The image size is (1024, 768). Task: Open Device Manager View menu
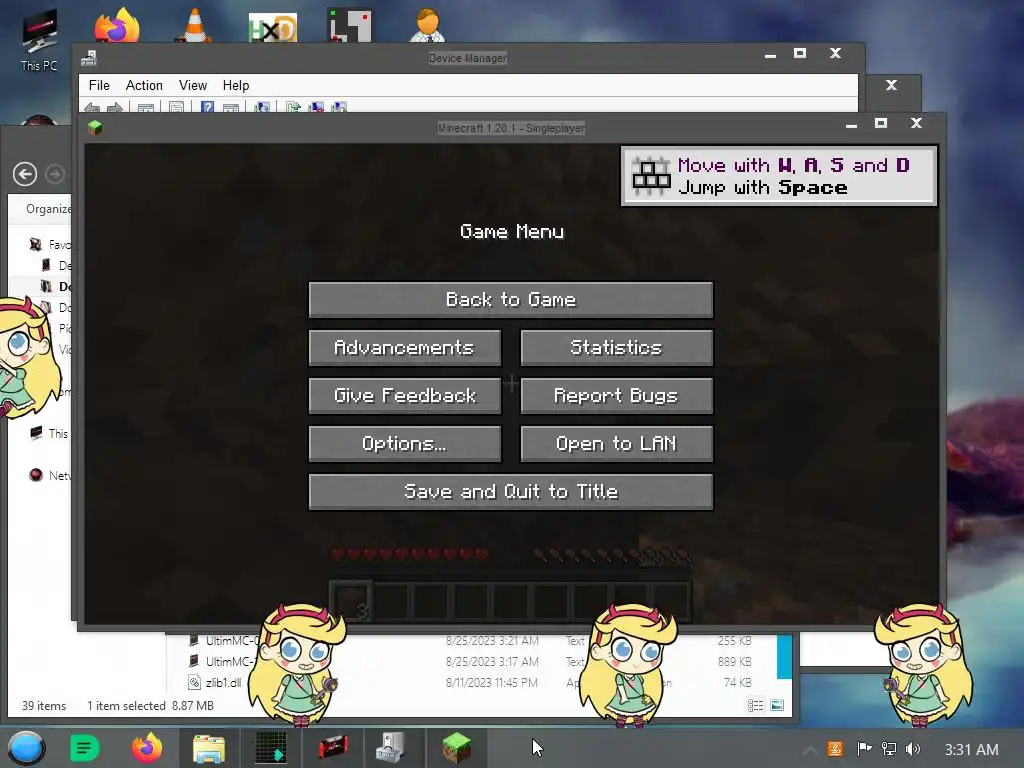[193, 86]
